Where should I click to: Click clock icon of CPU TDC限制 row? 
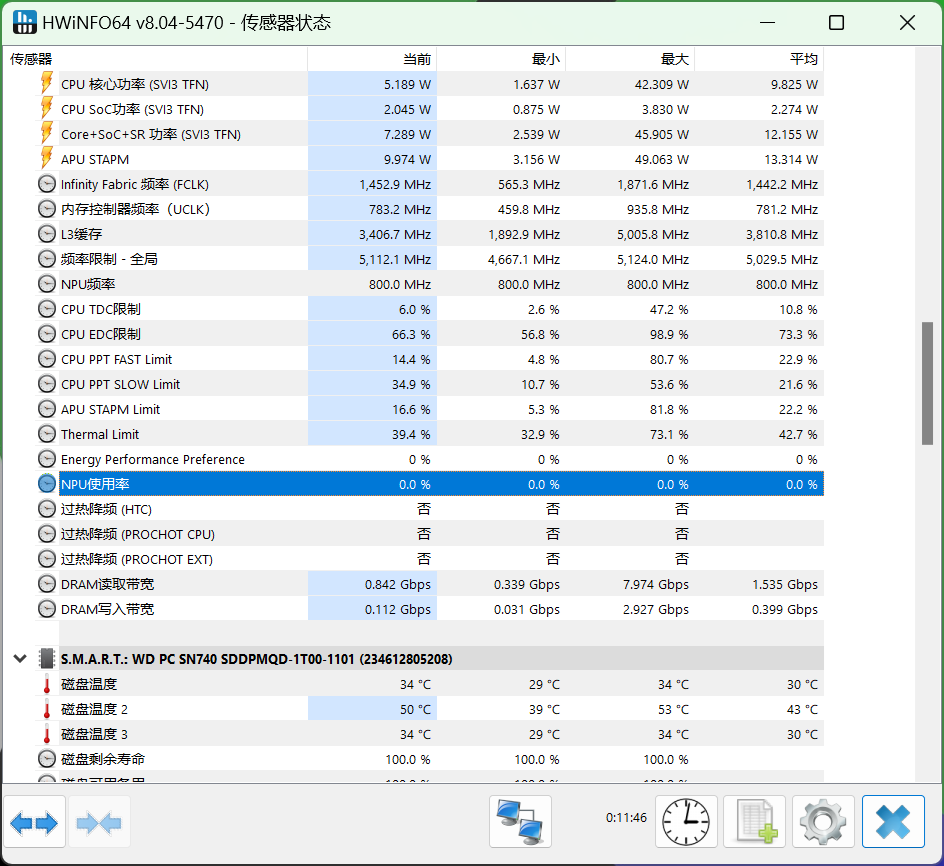(x=46, y=309)
